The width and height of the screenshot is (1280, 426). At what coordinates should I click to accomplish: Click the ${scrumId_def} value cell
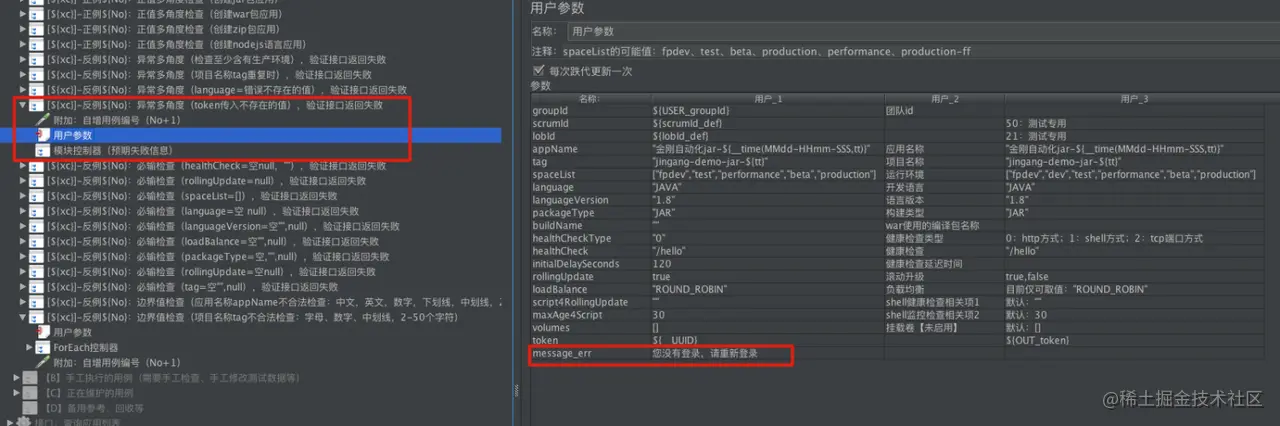point(767,123)
